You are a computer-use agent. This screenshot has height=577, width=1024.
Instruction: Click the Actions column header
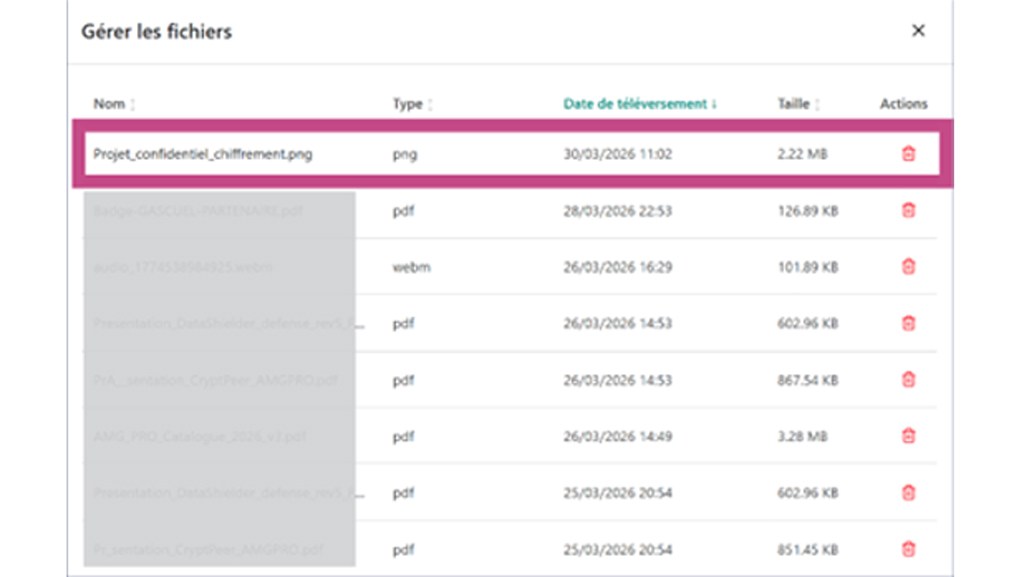pos(903,103)
